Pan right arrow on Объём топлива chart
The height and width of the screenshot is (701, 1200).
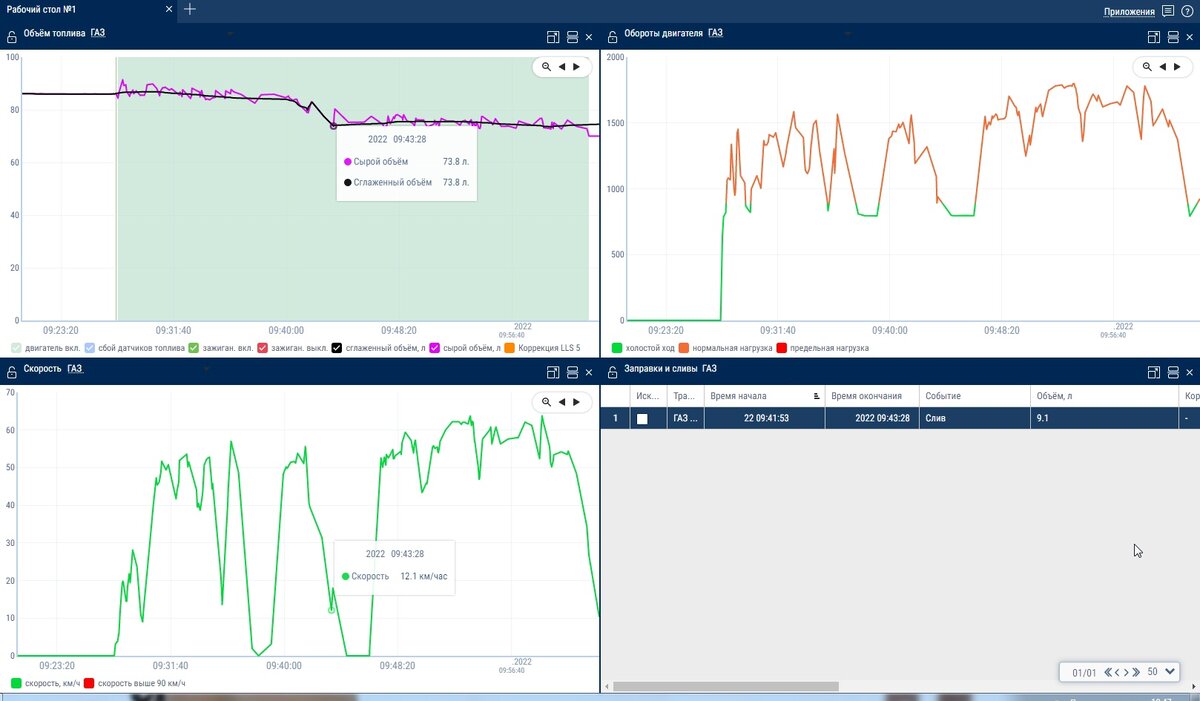576,67
